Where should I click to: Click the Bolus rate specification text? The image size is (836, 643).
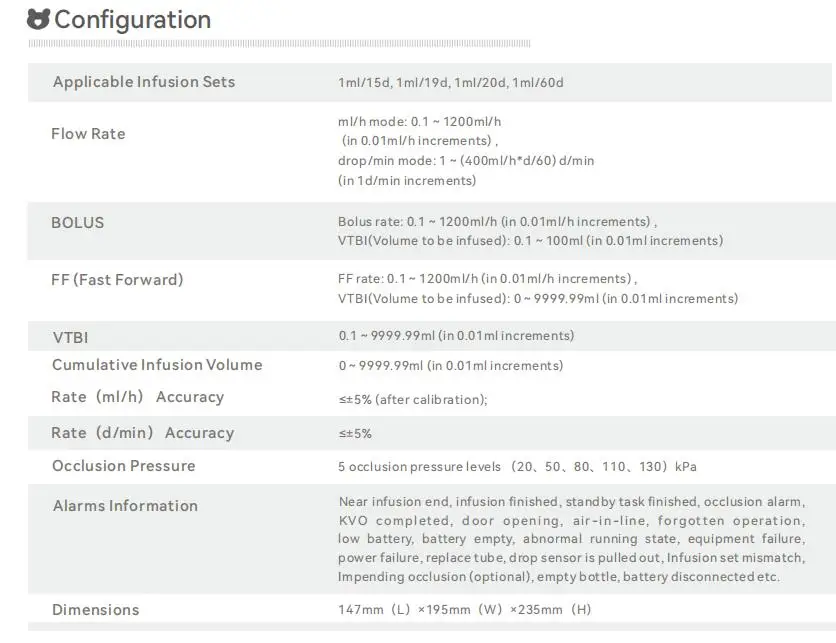point(497,221)
